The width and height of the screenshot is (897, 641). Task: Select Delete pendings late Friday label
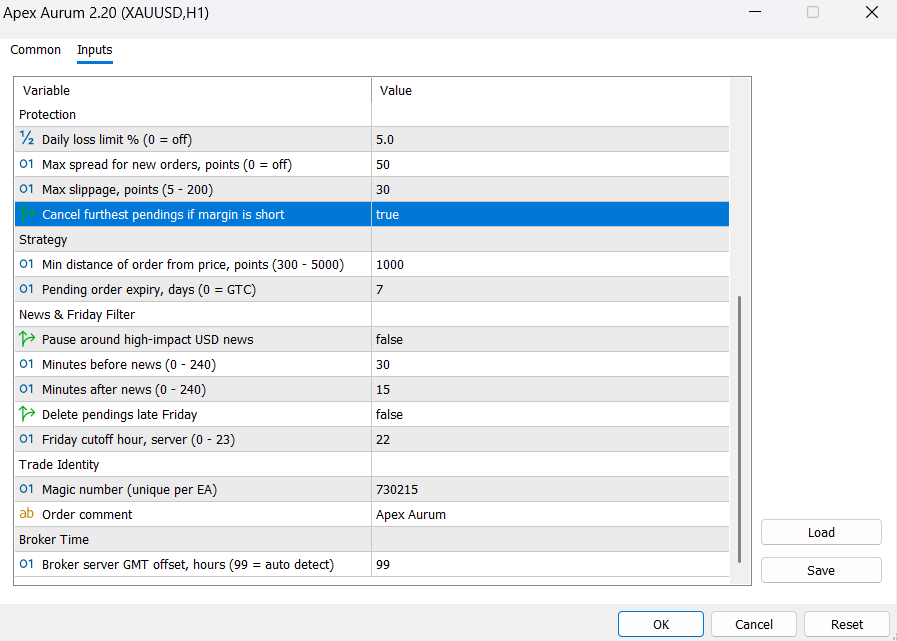(120, 414)
